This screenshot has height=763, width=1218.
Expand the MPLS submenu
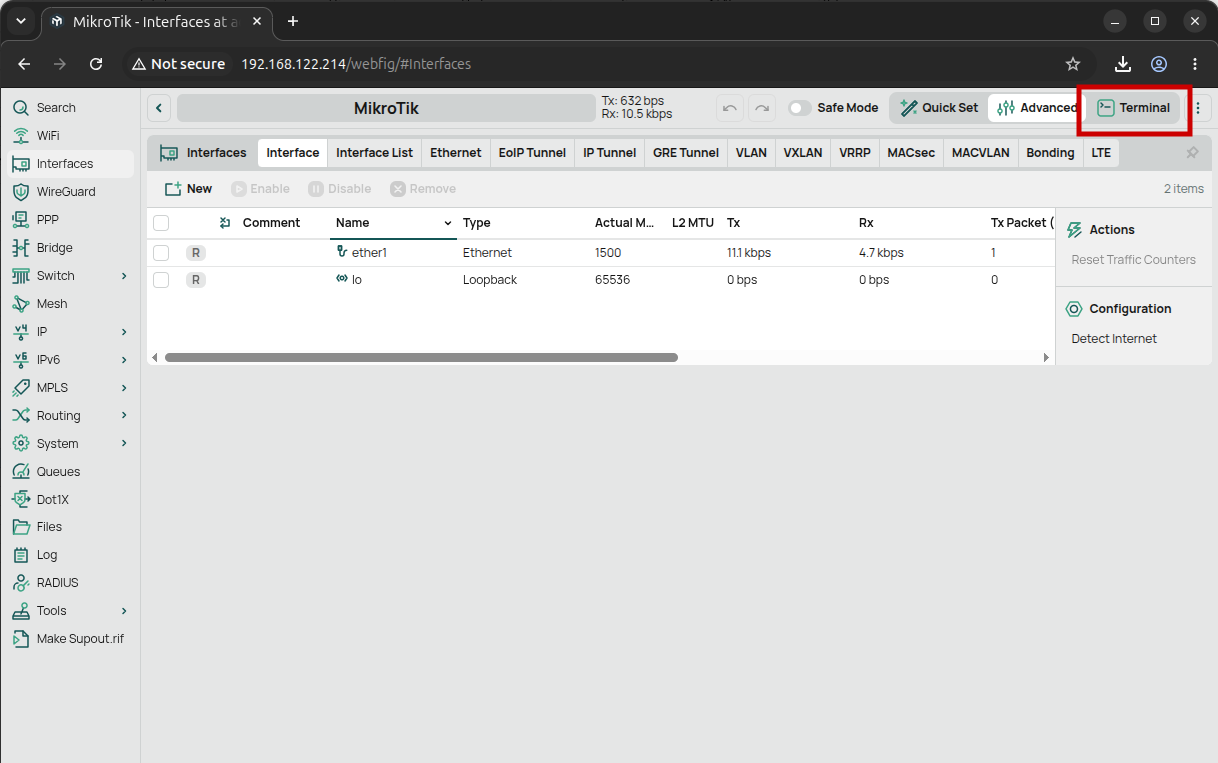pos(124,388)
